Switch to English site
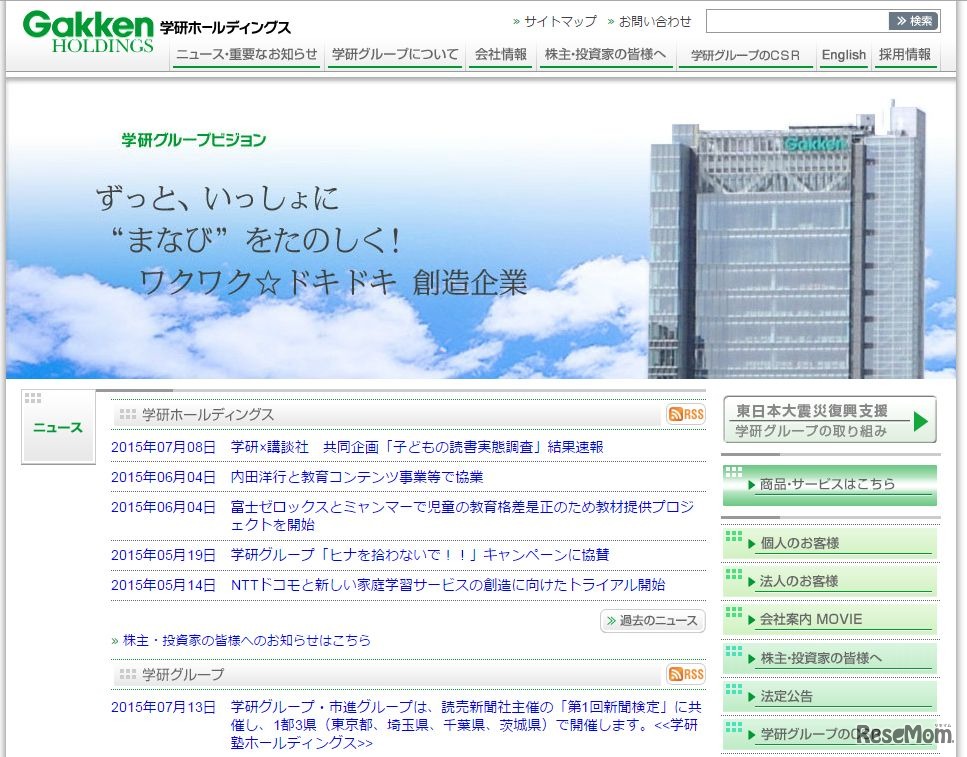 pyautogui.click(x=843, y=55)
